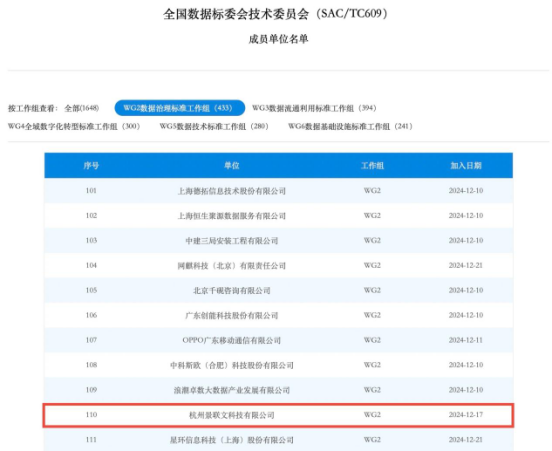This screenshot has width=552, height=451.
Task: Click the 加入日期 column header
Action: click(466, 165)
